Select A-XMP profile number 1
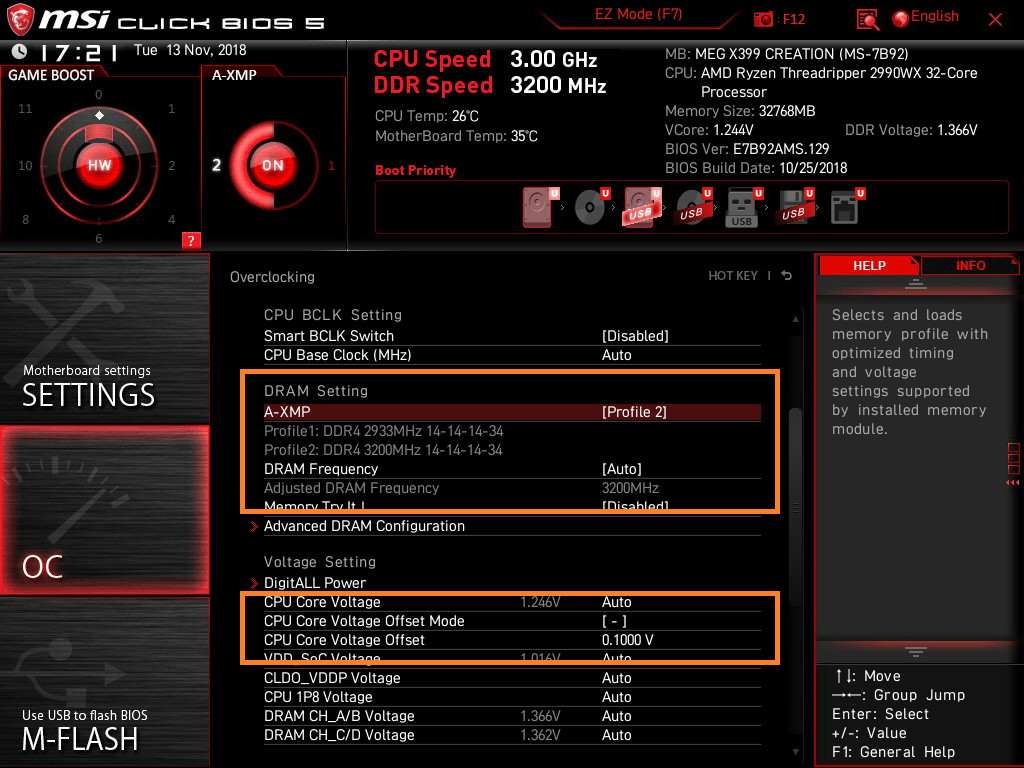 click(331, 165)
